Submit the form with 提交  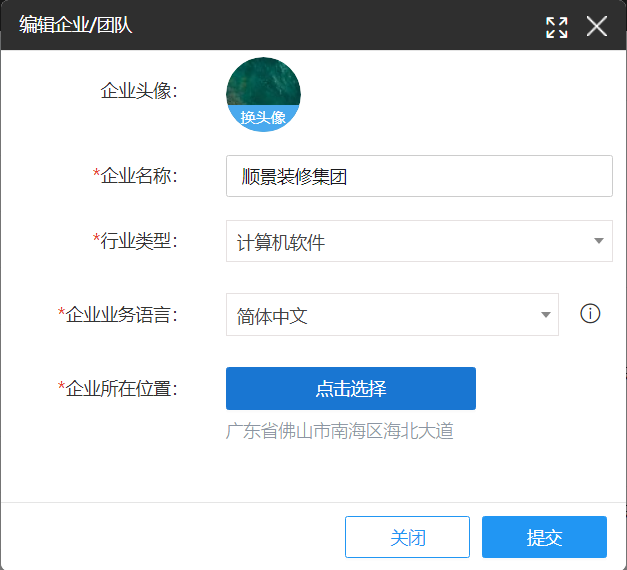544,537
